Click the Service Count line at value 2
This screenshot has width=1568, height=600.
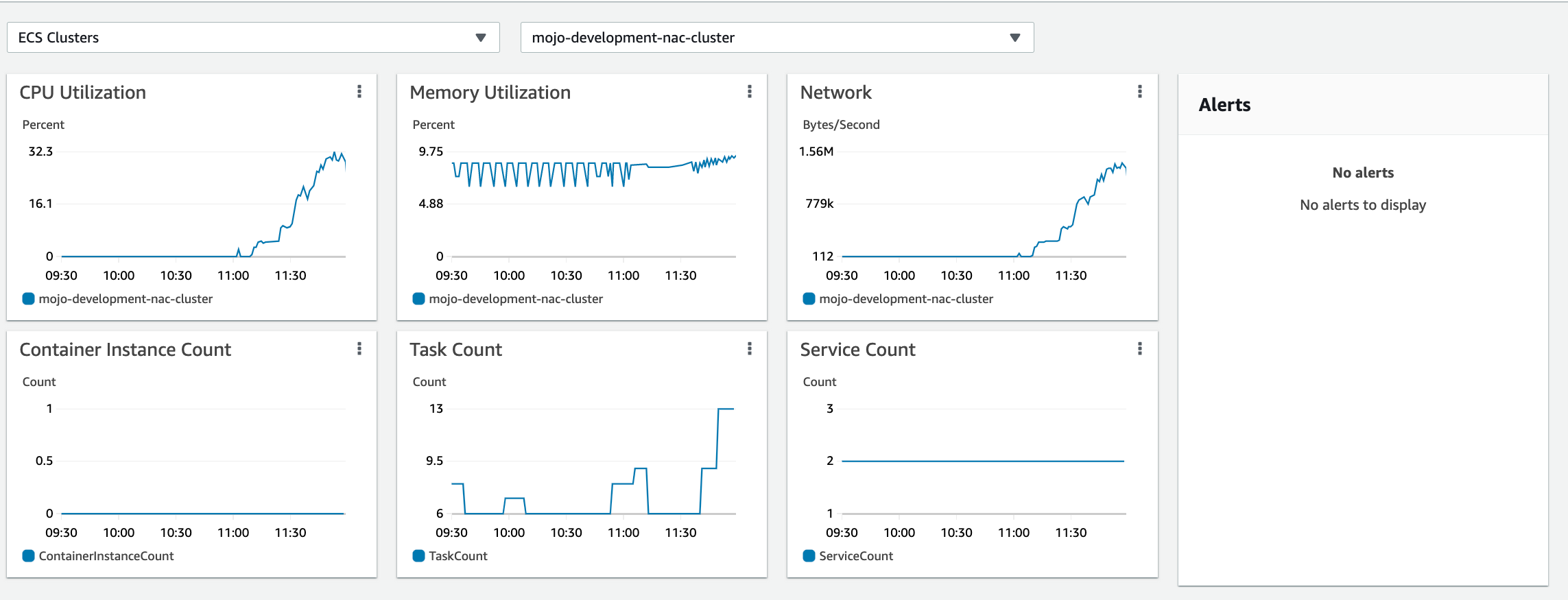coord(983,461)
